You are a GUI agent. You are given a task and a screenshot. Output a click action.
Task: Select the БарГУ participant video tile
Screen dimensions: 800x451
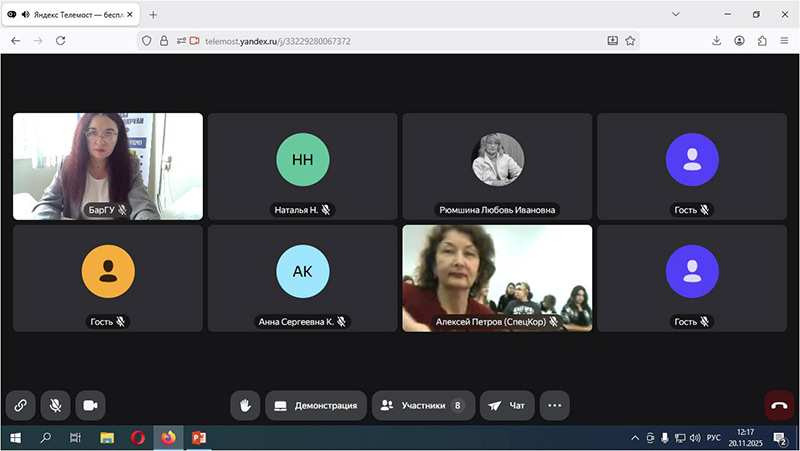tap(108, 166)
